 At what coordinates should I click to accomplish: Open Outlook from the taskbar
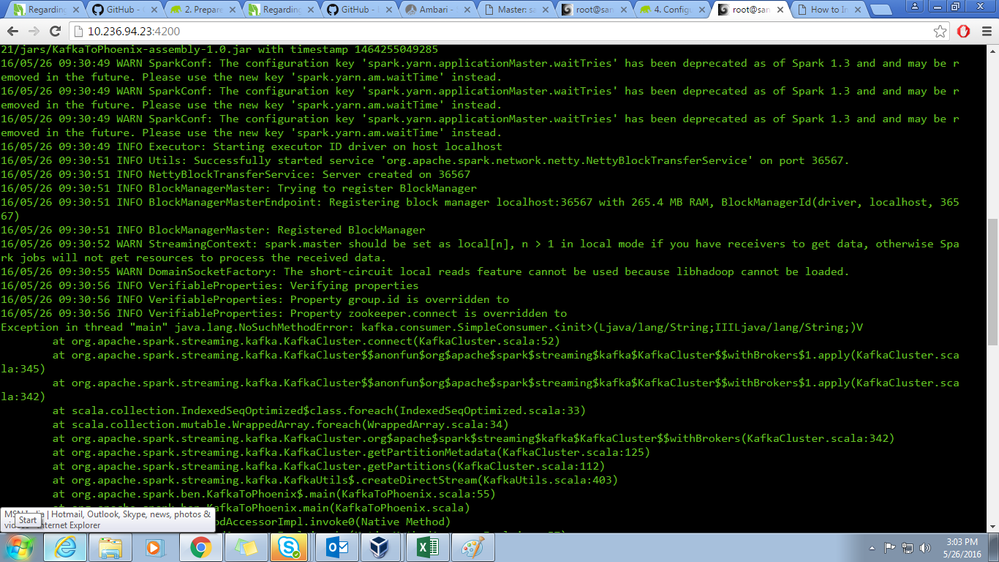click(x=336, y=547)
